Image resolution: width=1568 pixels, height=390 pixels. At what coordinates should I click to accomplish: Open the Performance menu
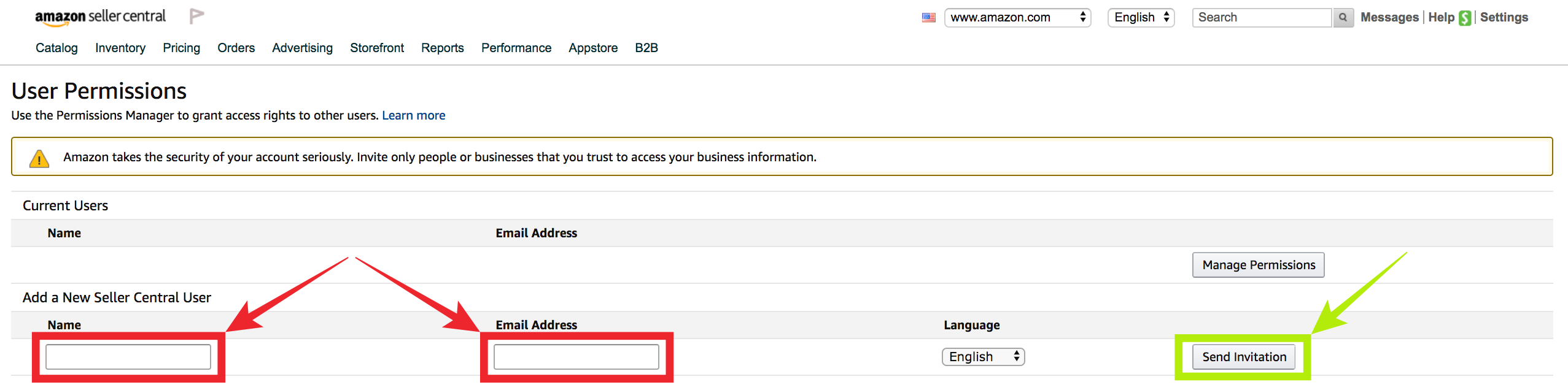[x=516, y=48]
